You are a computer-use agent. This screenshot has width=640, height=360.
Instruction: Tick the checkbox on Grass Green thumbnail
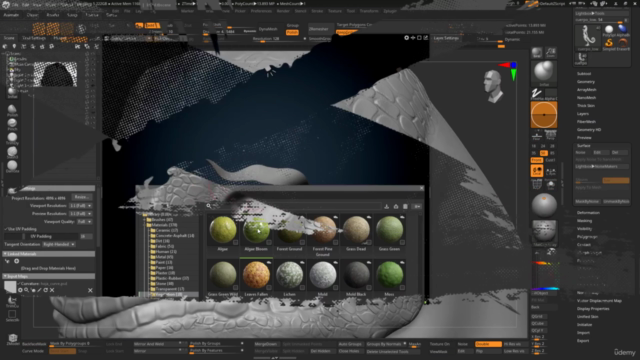coord(402,242)
